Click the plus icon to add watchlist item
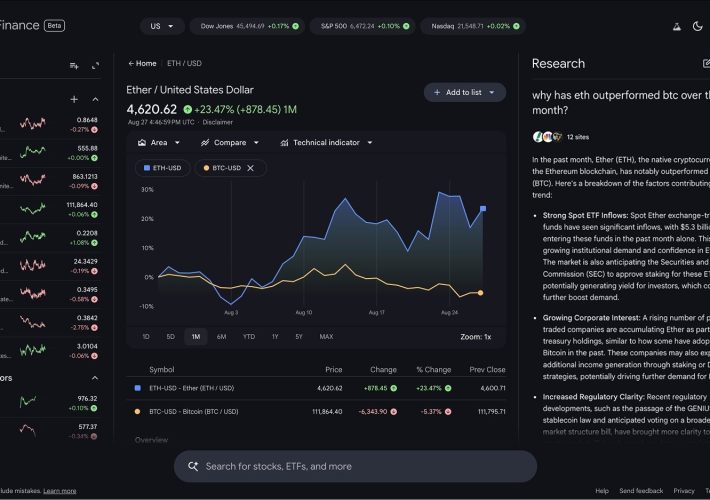The height and width of the screenshot is (500, 710). point(74,99)
